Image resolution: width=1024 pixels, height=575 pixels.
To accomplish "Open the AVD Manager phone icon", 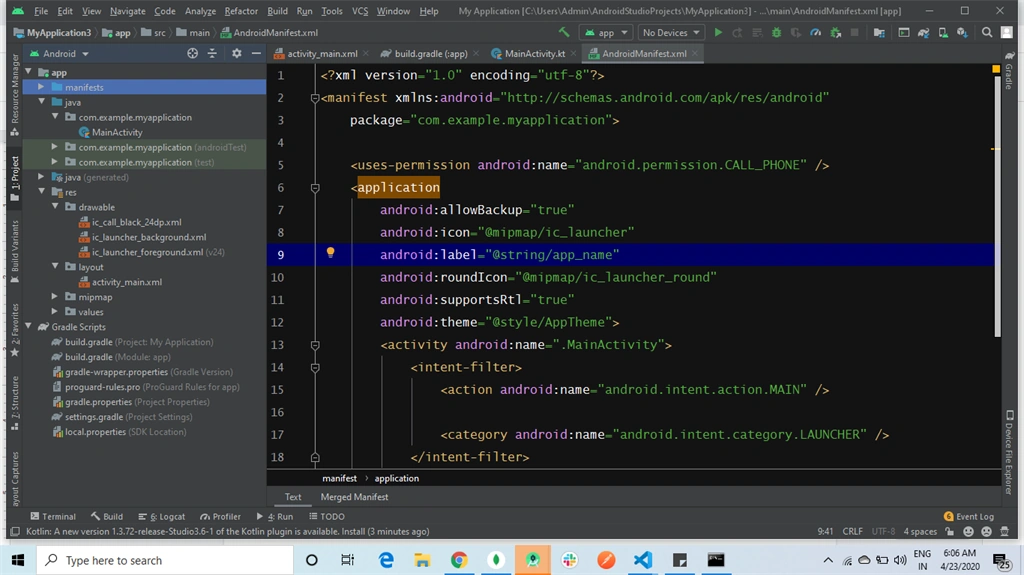I will tap(942, 32).
